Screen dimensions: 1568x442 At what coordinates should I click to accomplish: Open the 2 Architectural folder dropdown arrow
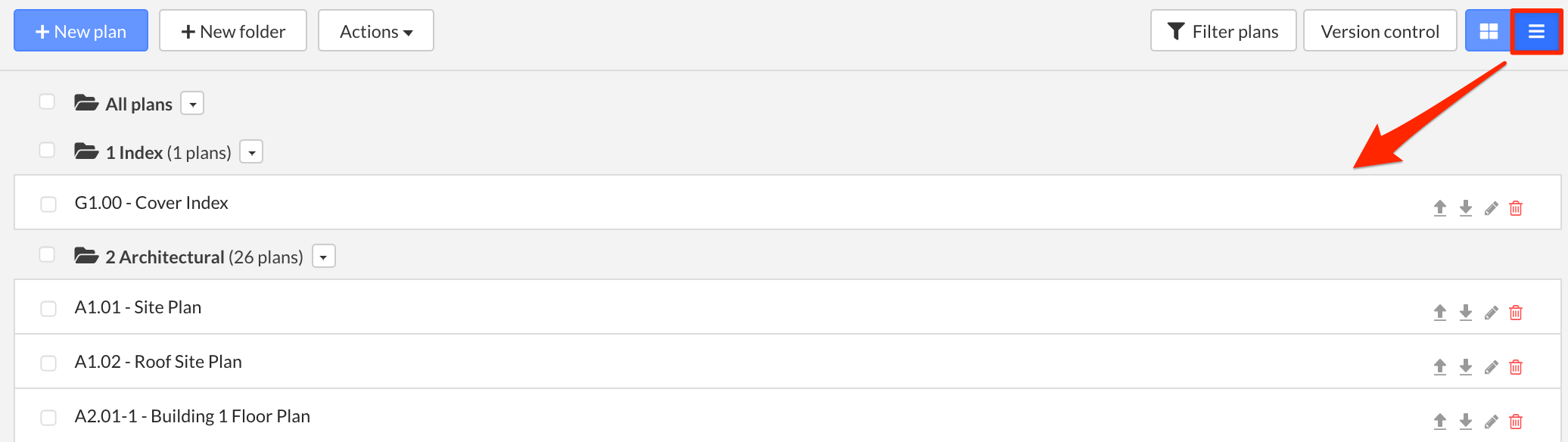324,257
